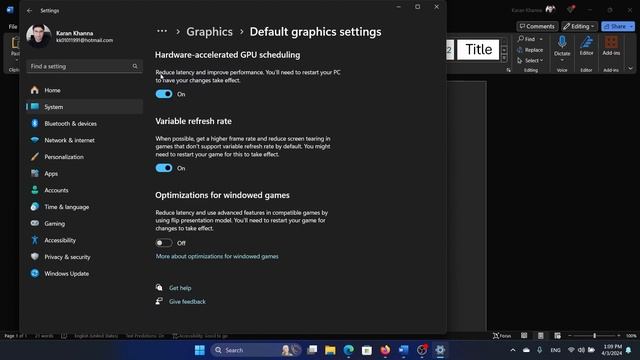Click Focus mode in Word status bar
The image size is (640, 360).
click(x=502, y=336)
